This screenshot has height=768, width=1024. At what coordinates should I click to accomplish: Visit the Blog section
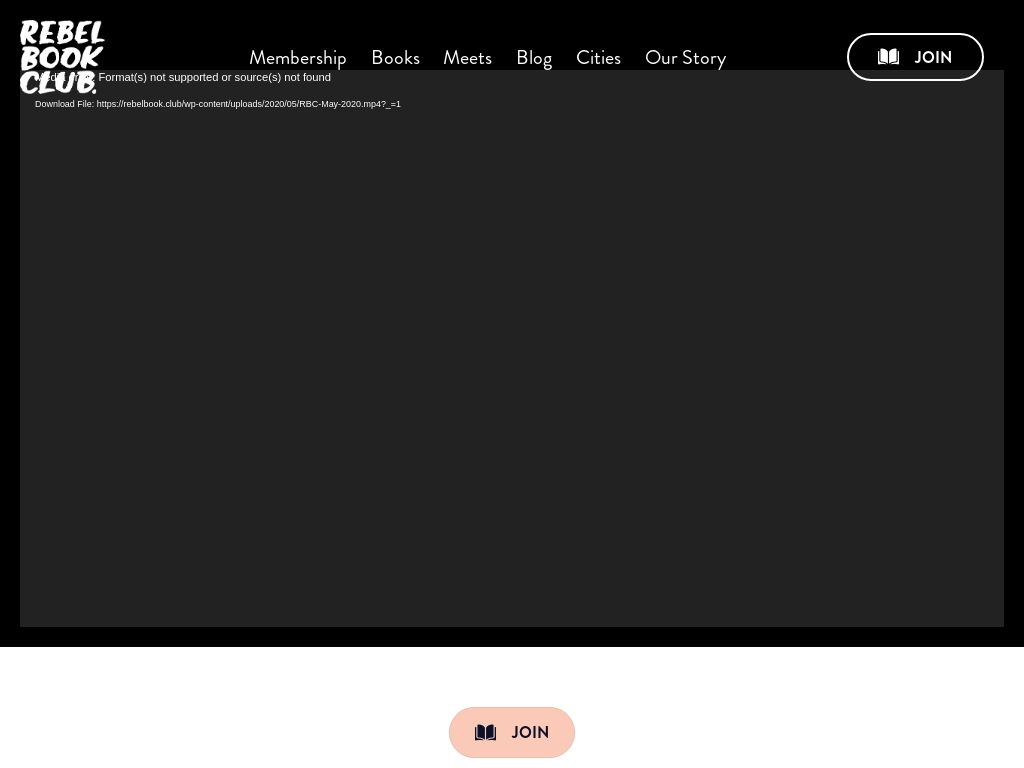(534, 57)
